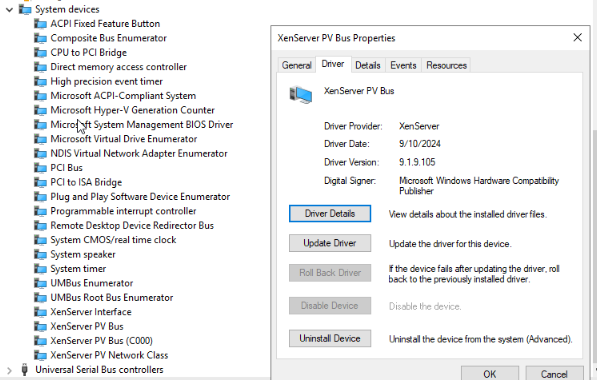
Task: Click the Device Manager vertical scrollbar
Action: tap(594, 247)
